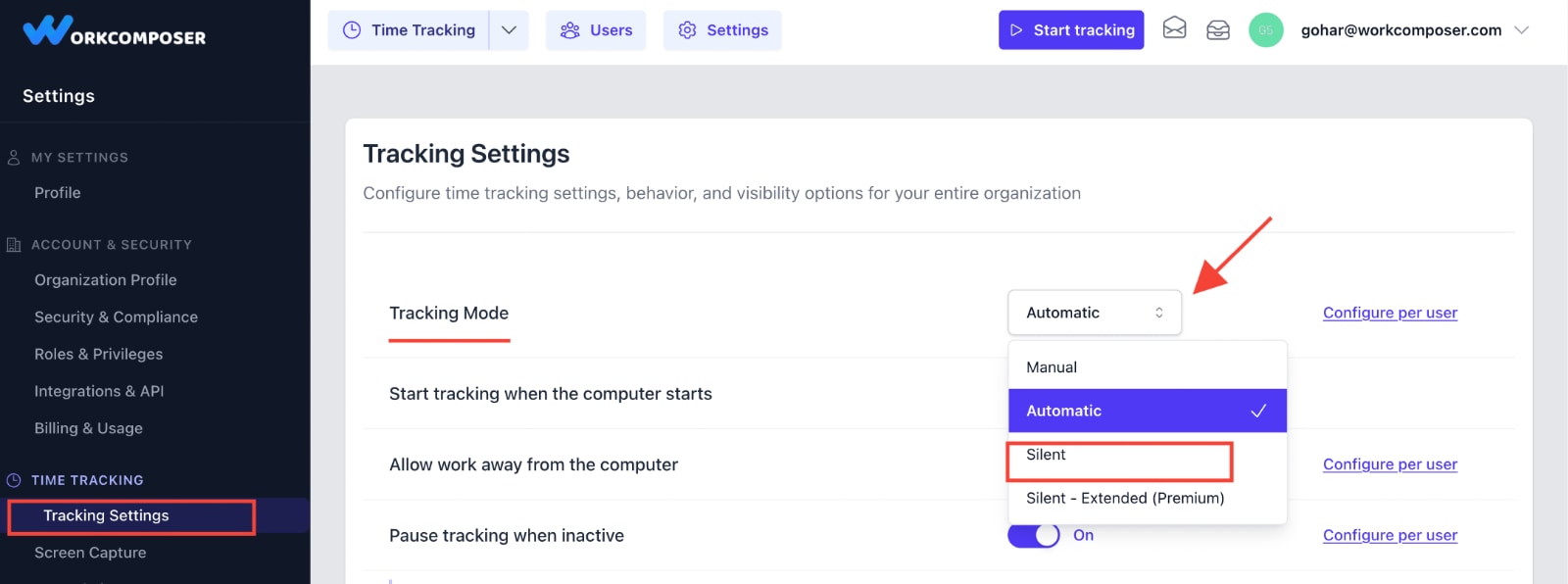Toggle off Pause tracking when inactive switch
Screen dimensions: 1568x584
(1034, 535)
